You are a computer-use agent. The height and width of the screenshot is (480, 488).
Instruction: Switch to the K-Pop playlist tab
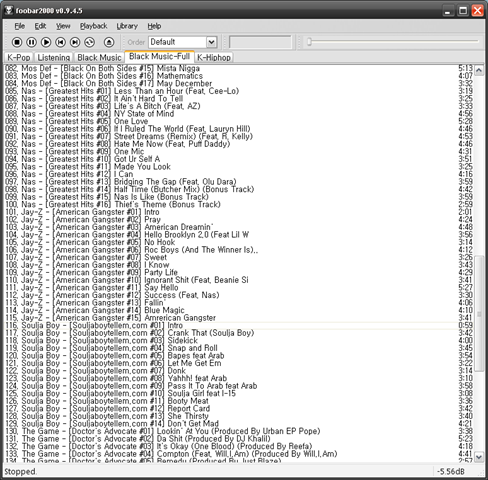[x=19, y=57]
